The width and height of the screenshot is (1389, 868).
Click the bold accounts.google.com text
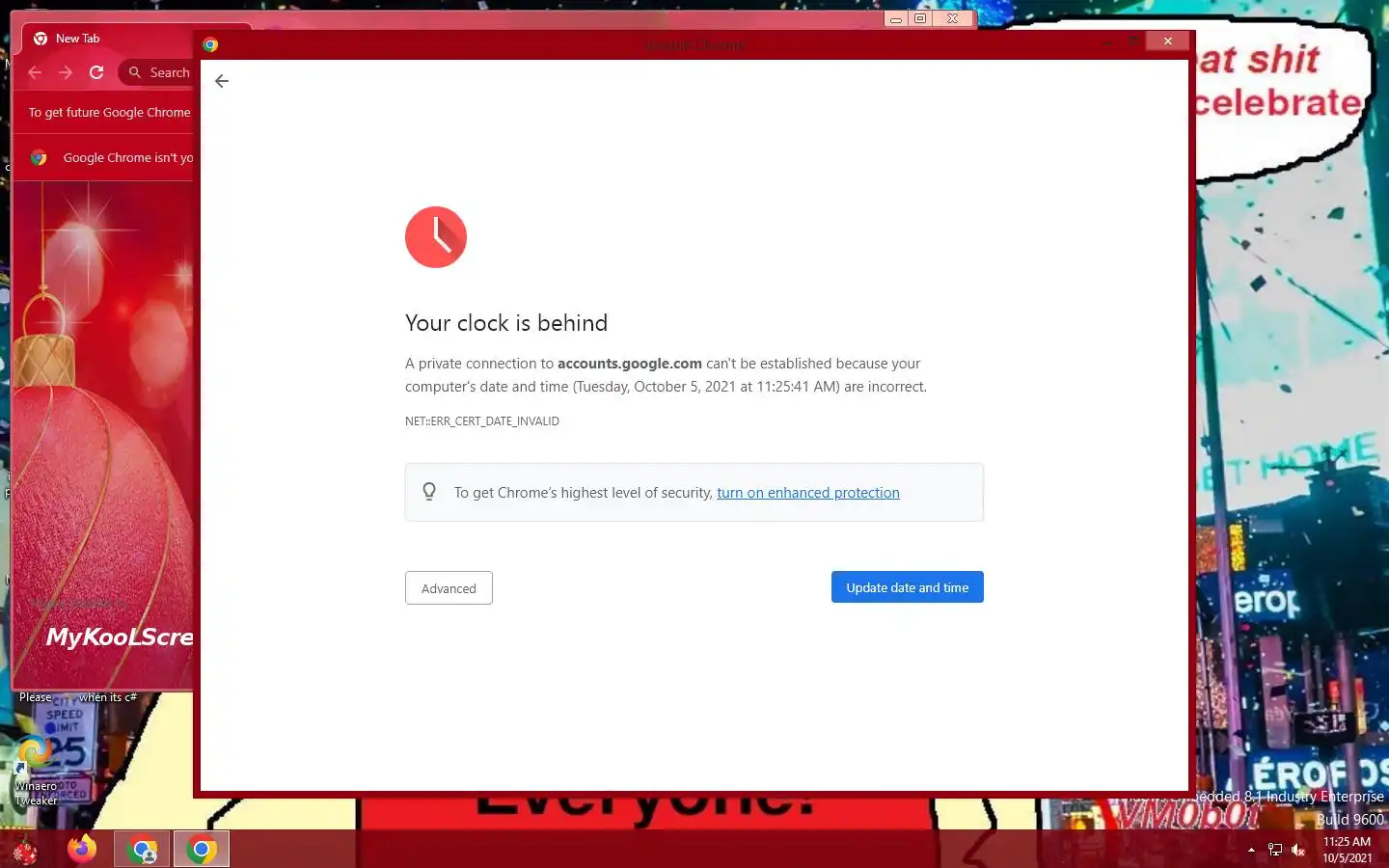(630, 364)
